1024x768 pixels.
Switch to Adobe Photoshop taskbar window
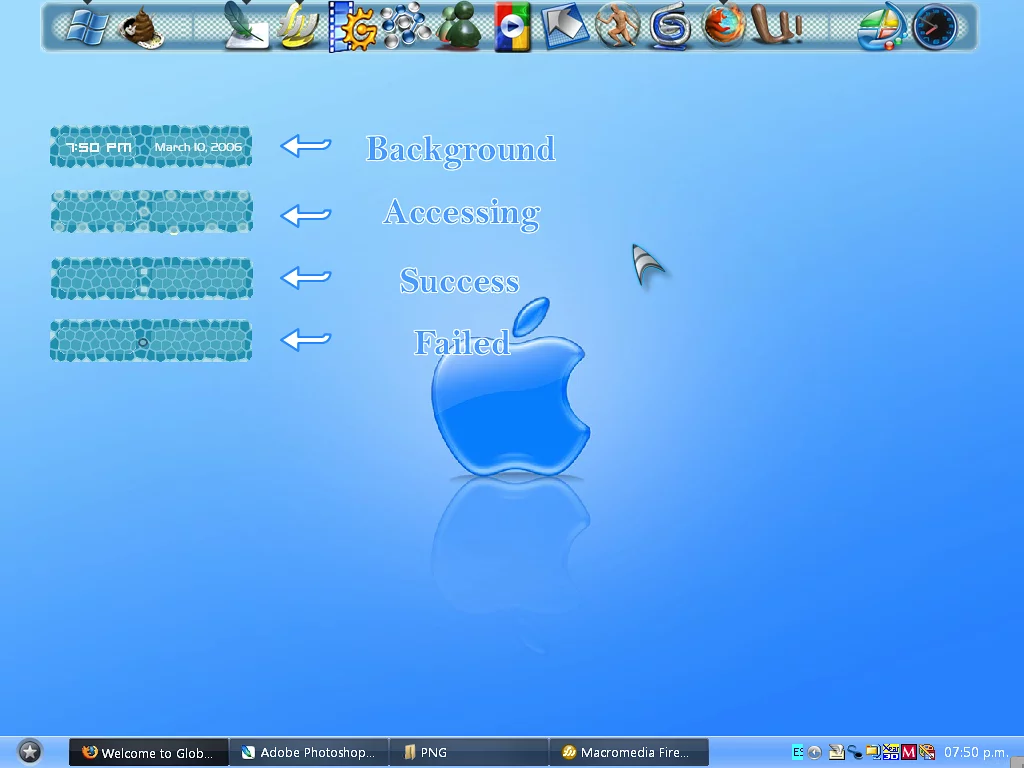308,753
